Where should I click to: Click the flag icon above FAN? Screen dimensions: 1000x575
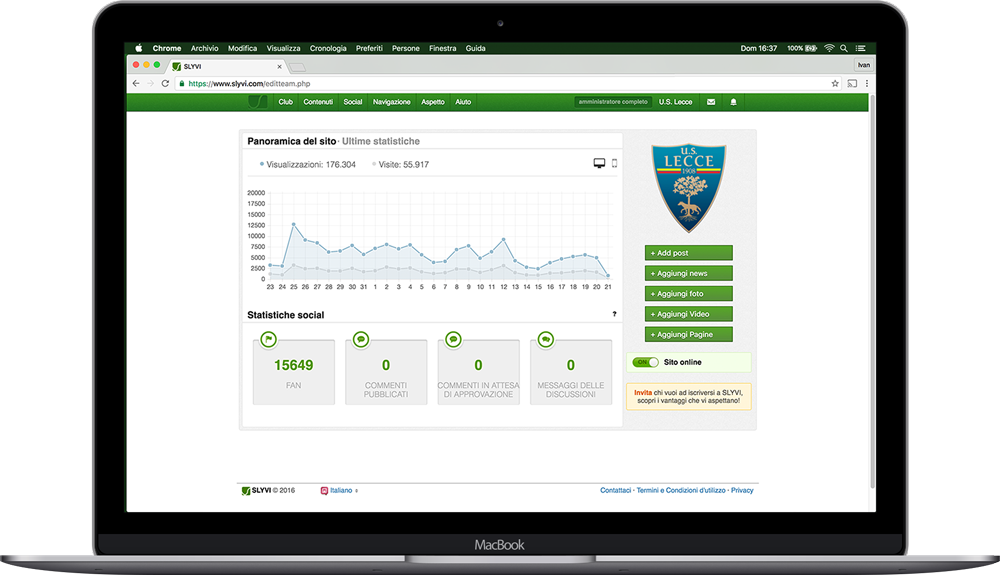pos(268,340)
